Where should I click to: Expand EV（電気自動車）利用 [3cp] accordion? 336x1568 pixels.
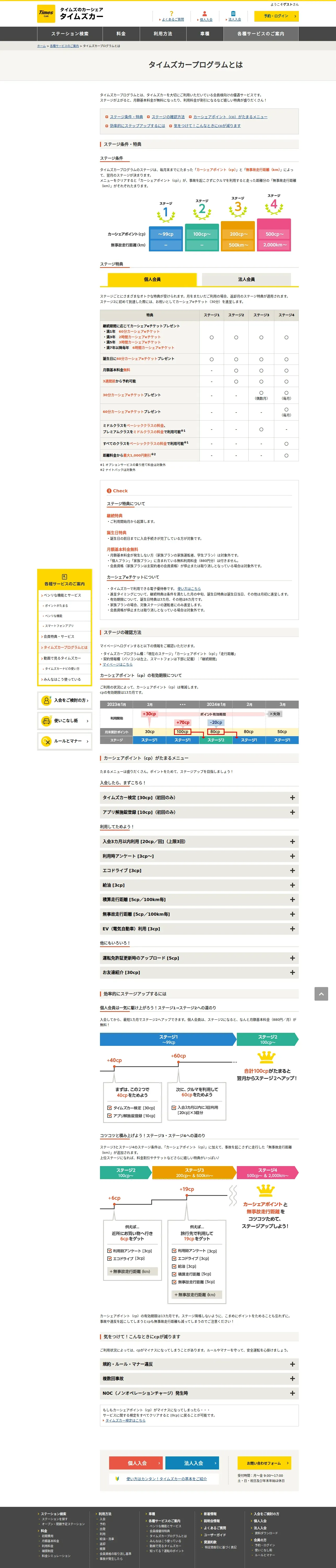pyautogui.click(x=199, y=929)
